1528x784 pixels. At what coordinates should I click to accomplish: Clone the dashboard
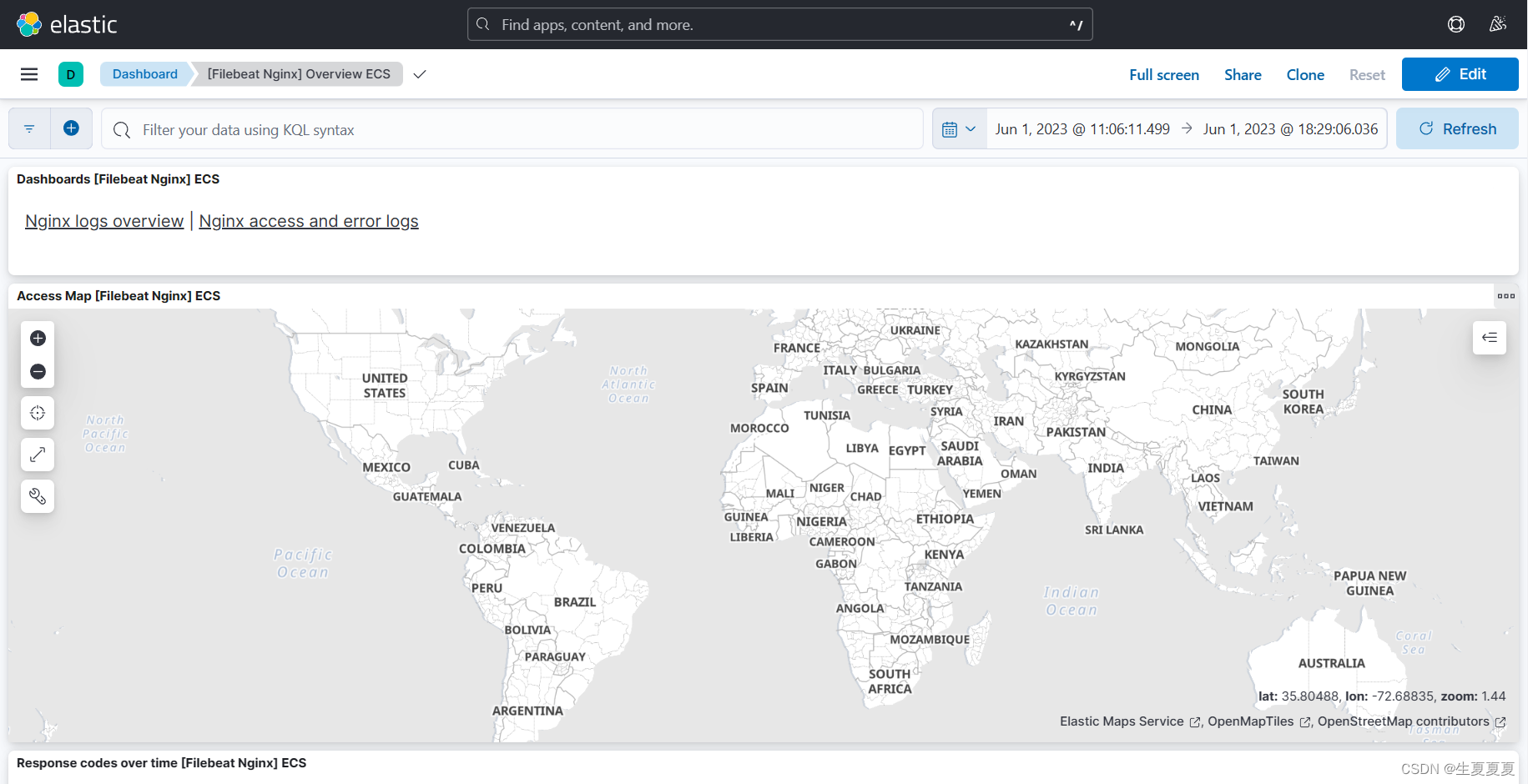coord(1305,75)
